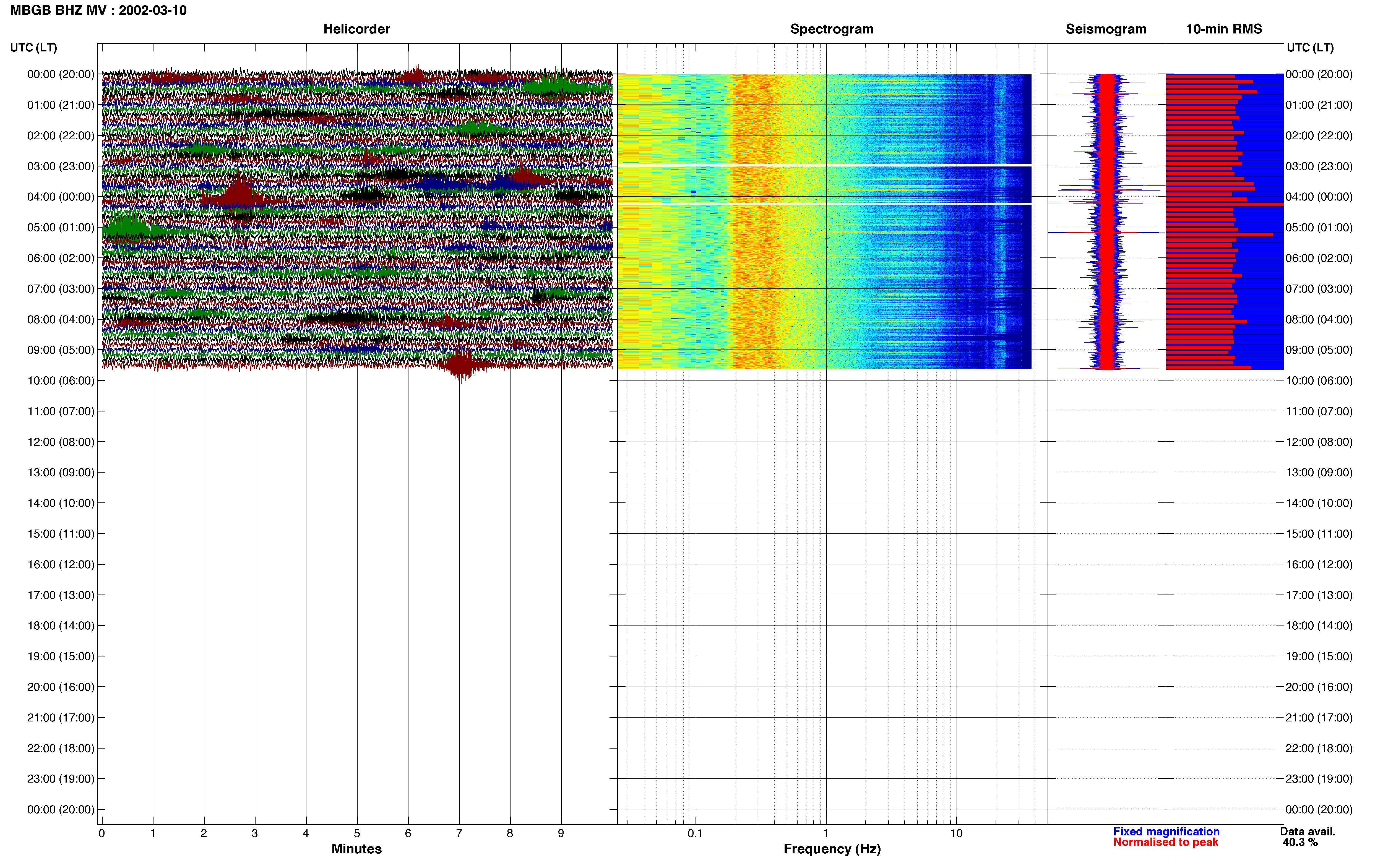Image resolution: width=1388 pixels, height=868 pixels.
Task: Click the 'Helicorder' panel heading
Action: click(356, 29)
